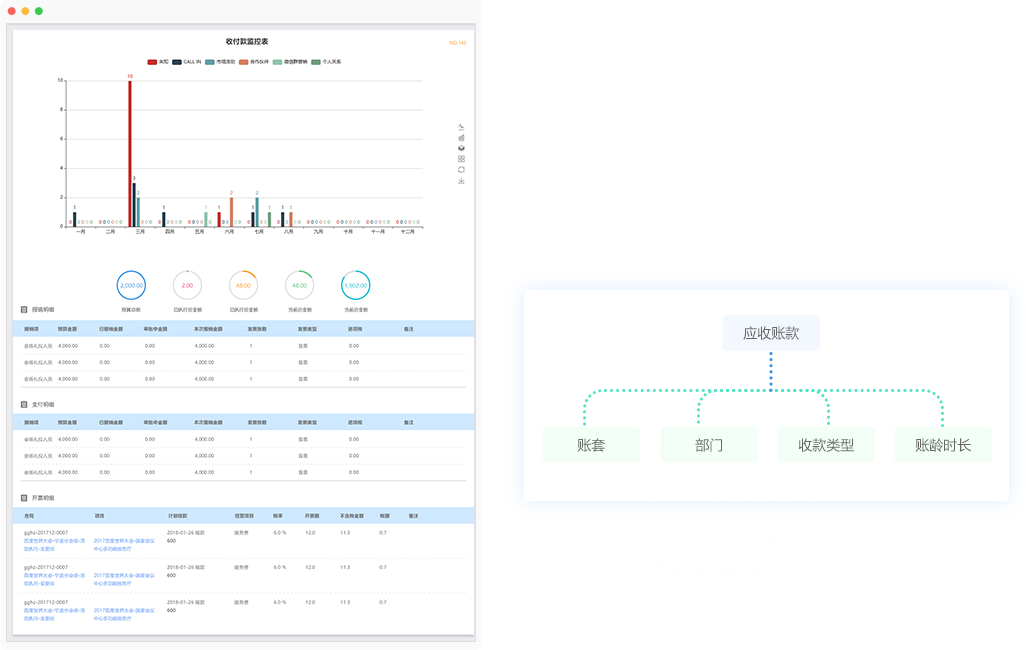The height and width of the screenshot is (650, 1026).
Task: Click the stacked chart toolbox icon
Action: point(461,148)
